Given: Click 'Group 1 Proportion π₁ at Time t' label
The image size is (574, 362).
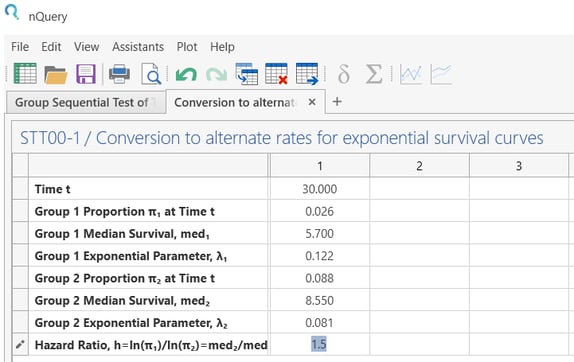Looking at the screenshot, I should tap(124, 212).
